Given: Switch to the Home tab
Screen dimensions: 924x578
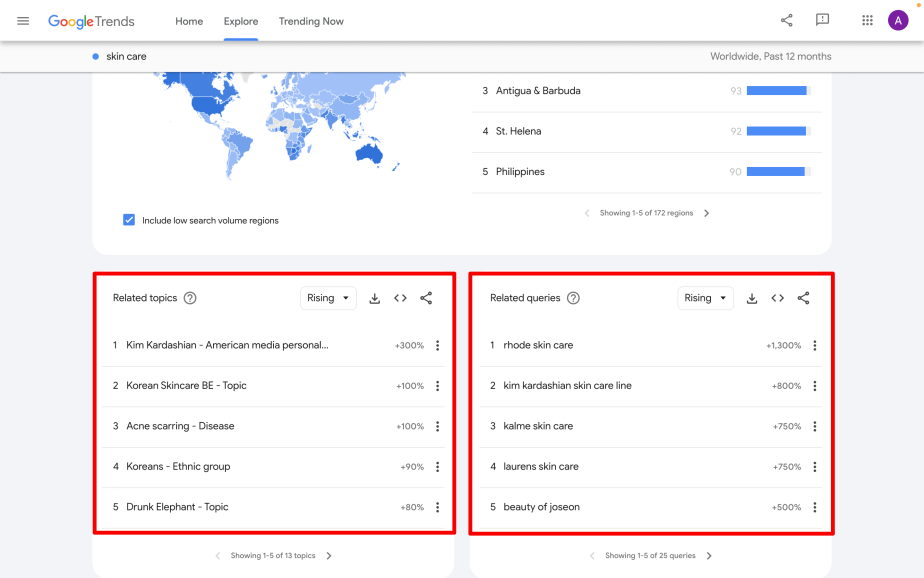Looking at the screenshot, I should [x=189, y=21].
